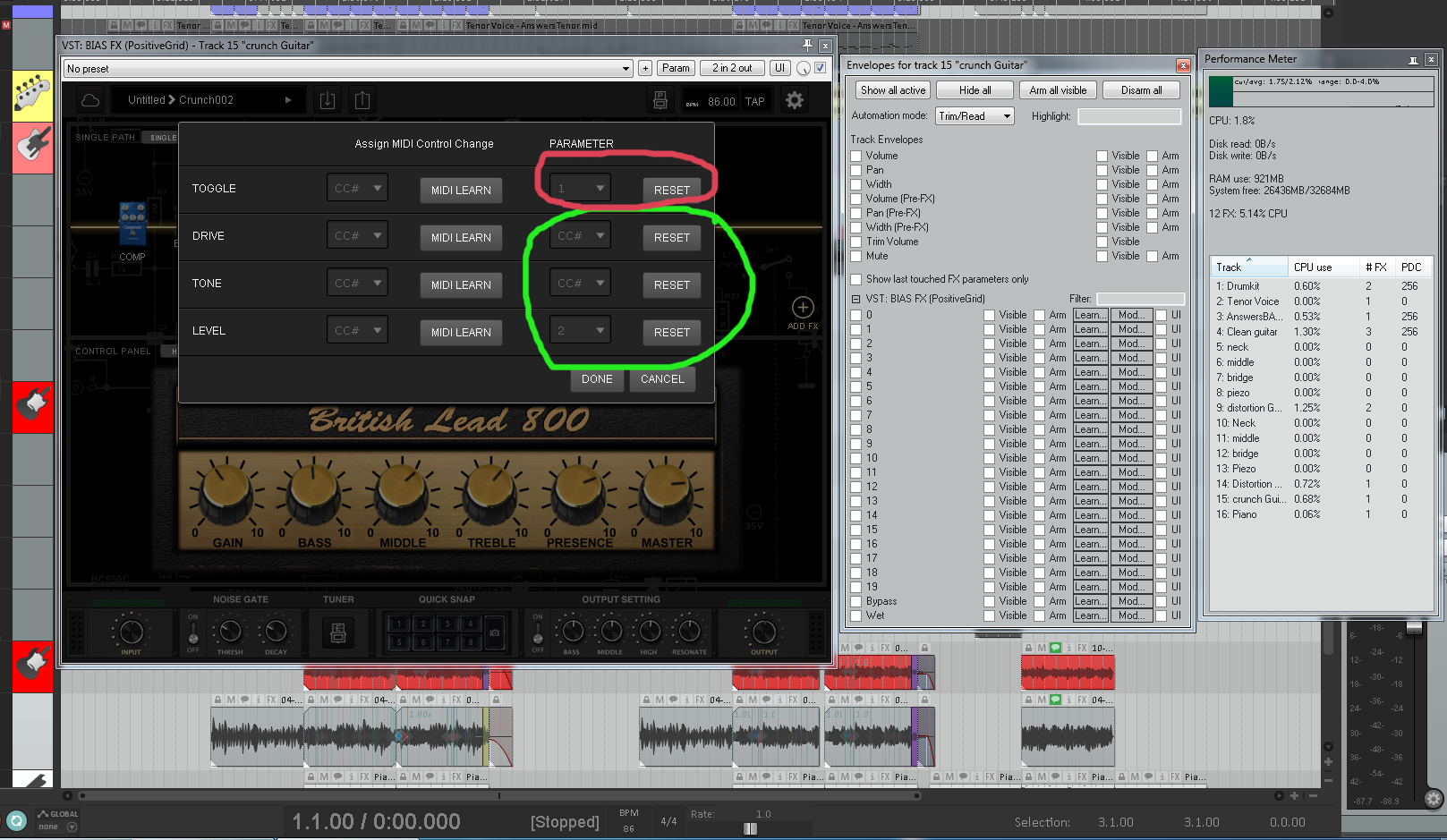Screen dimensions: 1447x840
Task: Open BIAS FX settings gear
Action: click(x=795, y=100)
